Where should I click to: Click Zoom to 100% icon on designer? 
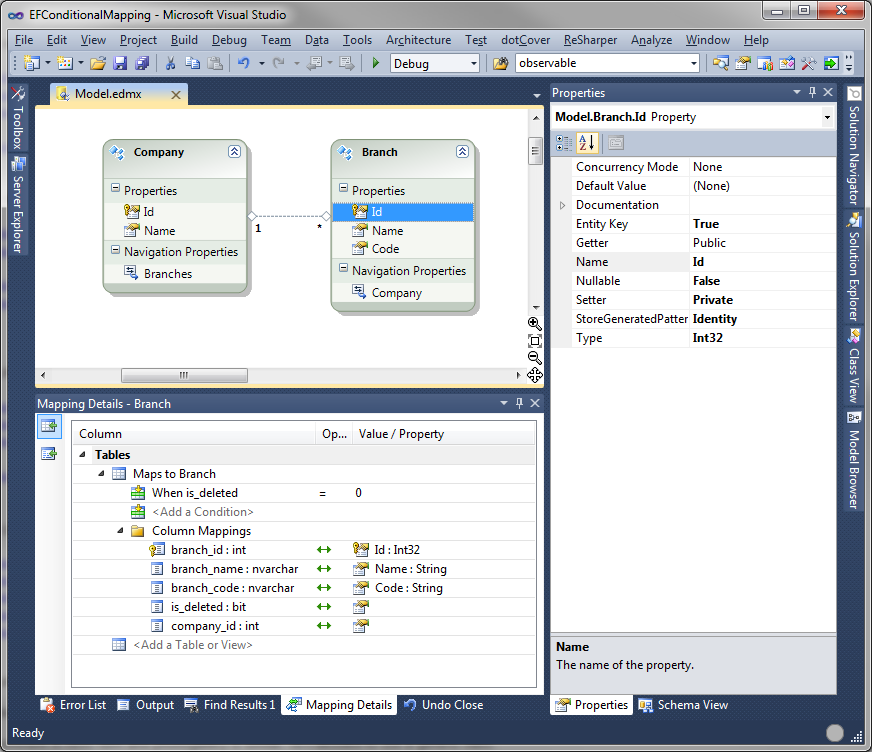point(535,341)
